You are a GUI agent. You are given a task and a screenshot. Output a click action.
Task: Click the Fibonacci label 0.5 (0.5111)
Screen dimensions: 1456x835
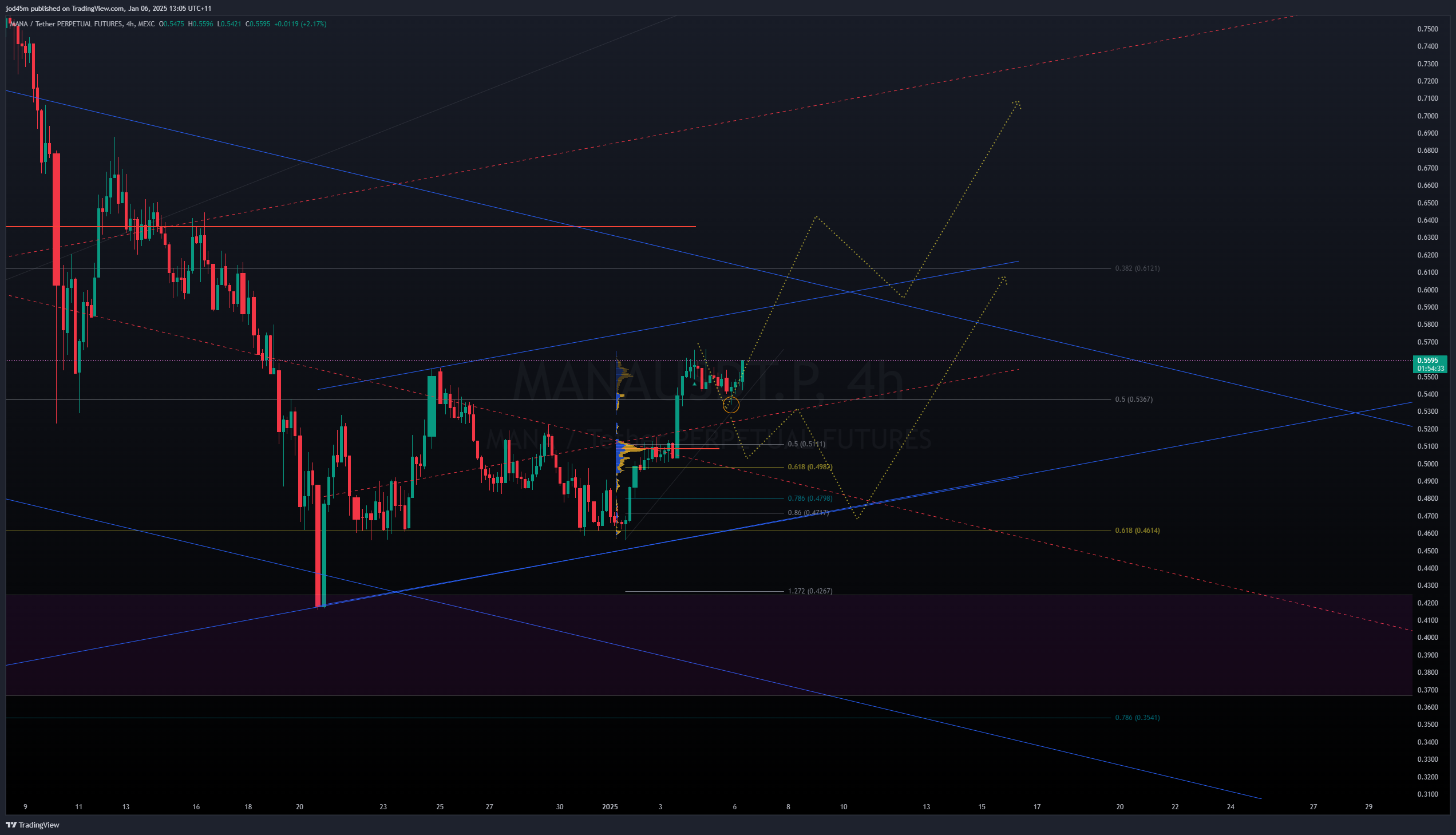tap(806, 444)
